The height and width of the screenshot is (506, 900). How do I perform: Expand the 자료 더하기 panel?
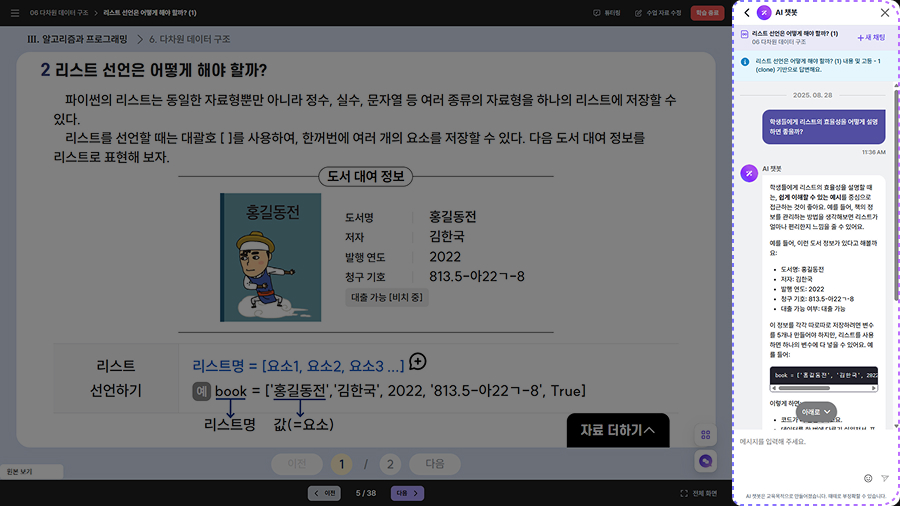pos(618,430)
